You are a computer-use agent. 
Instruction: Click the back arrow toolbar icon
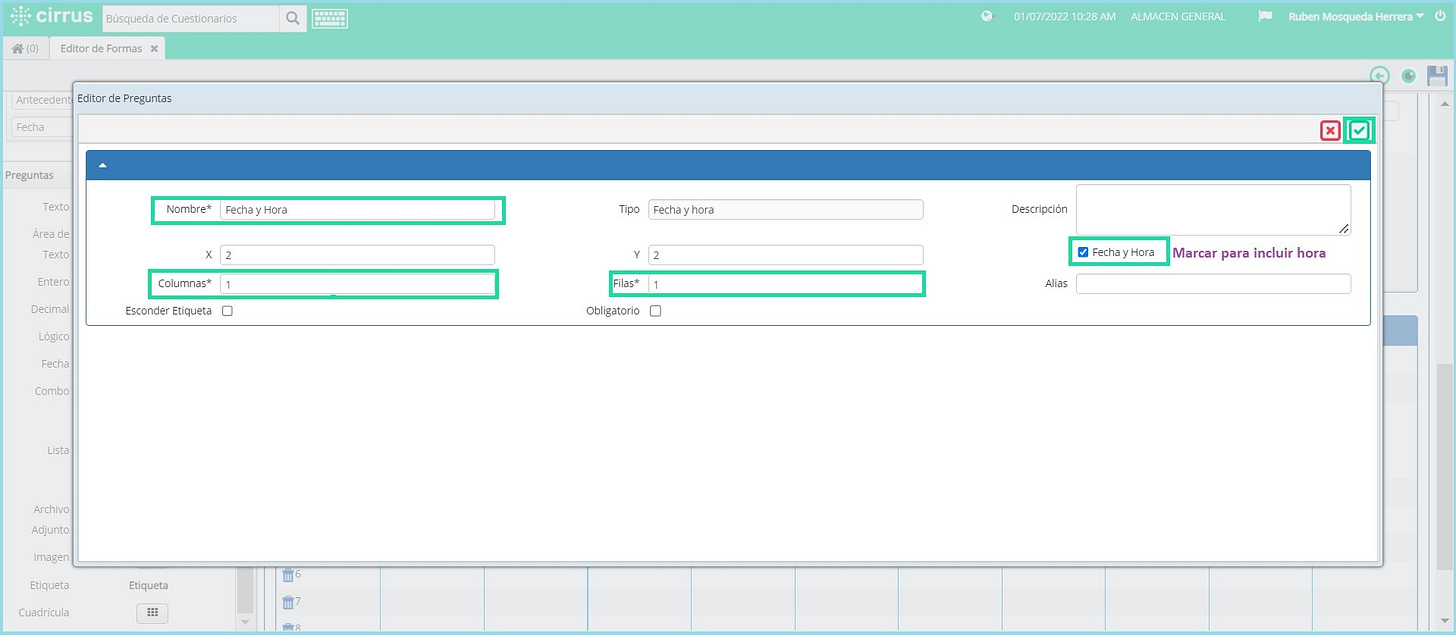click(x=1380, y=75)
